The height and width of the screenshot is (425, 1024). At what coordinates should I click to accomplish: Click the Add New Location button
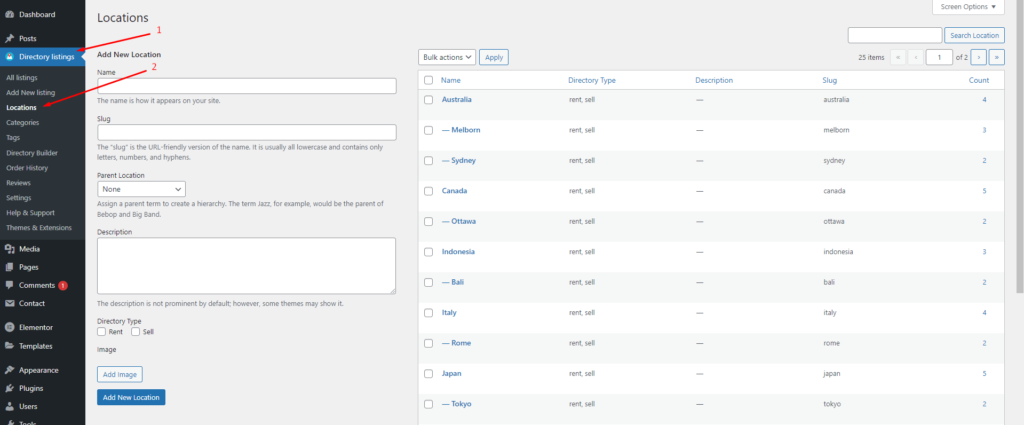point(131,397)
